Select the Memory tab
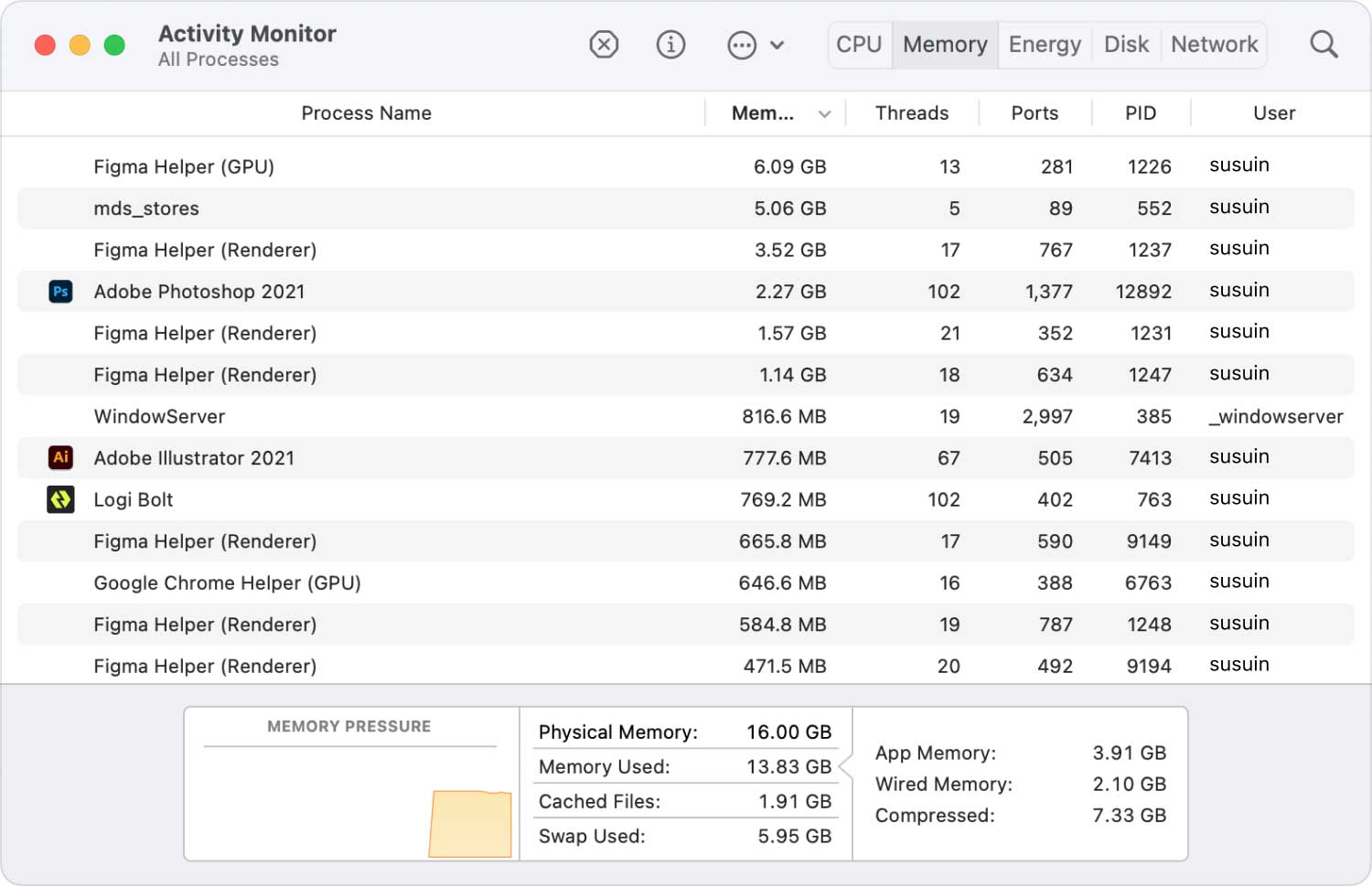Image resolution: width=1372 pixels, height=887 pixels. click(x=945, y=45)
